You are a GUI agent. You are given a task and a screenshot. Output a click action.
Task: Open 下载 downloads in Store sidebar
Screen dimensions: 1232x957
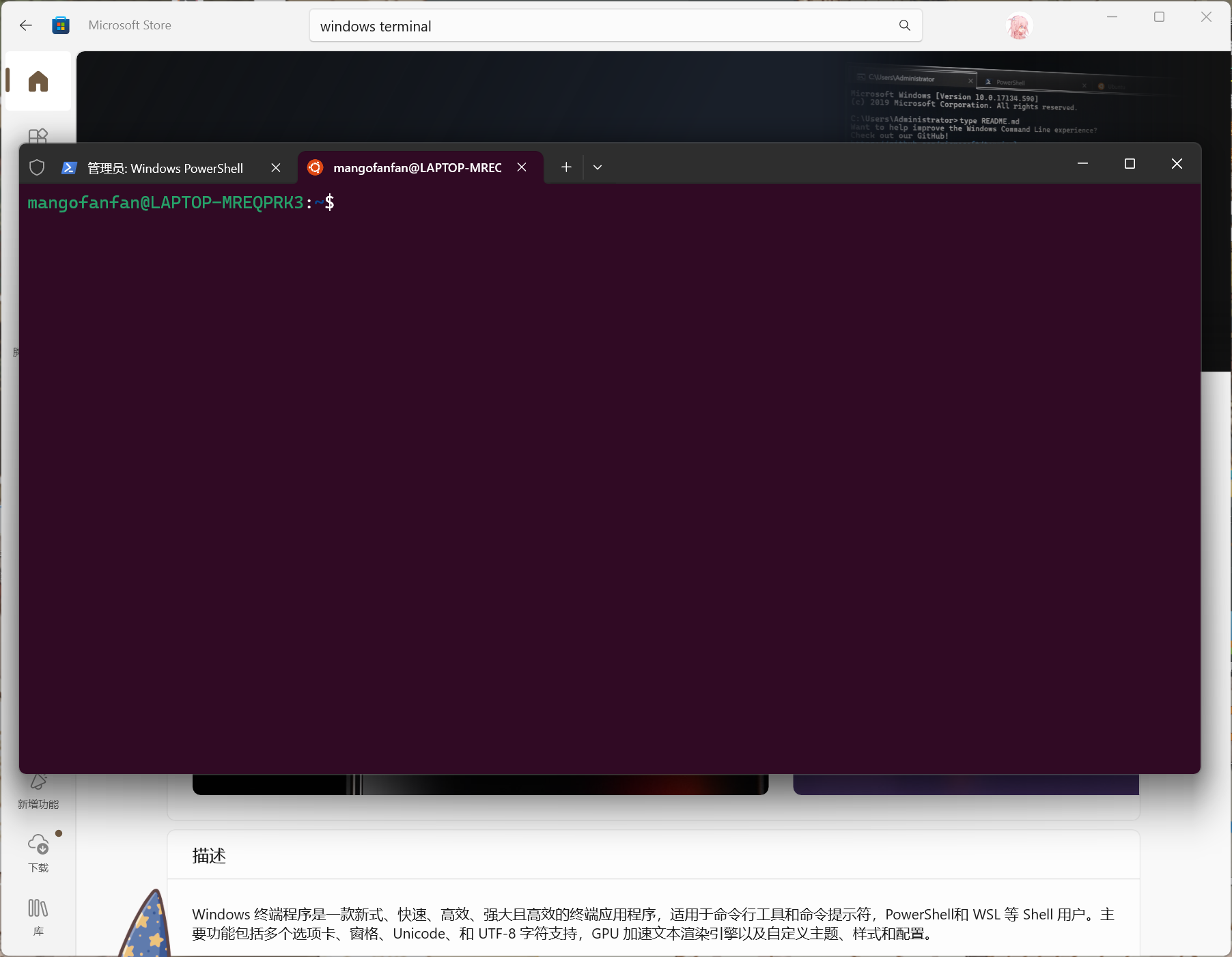(38, 853)
